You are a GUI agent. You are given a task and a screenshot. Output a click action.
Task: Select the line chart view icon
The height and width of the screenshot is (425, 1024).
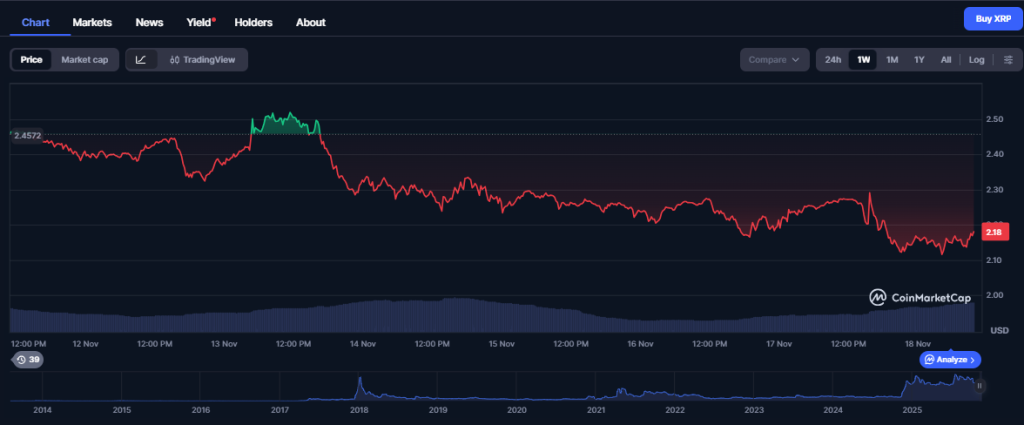141,60
